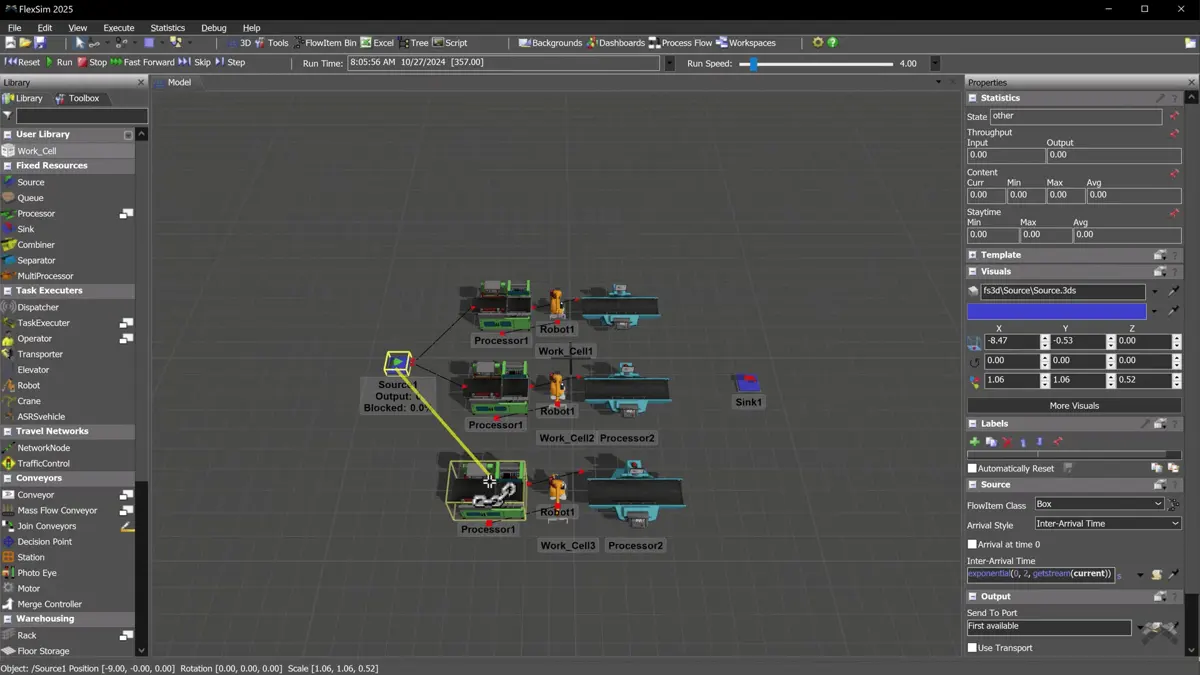1200x675 pixels.
Task: Open the Send To Port dropdown arrow
Action: click(x=1140, y=629)
